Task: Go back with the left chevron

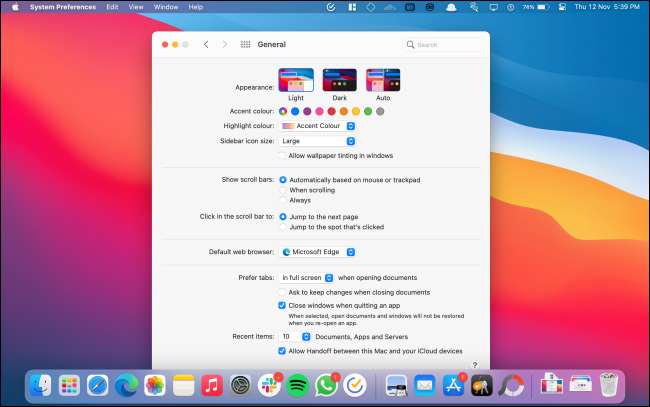Action: [x=206, y=44]
